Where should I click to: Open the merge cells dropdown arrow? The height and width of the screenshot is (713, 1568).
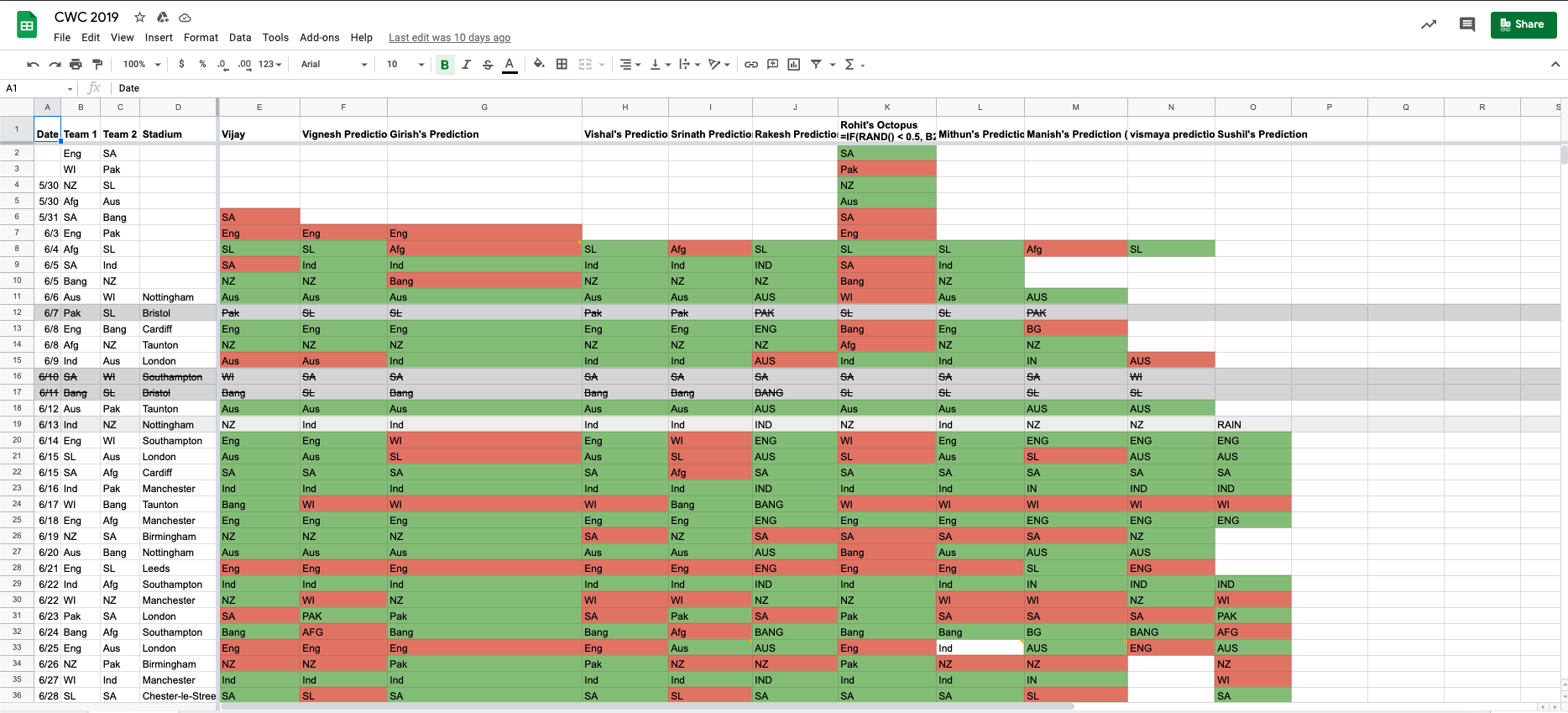point(602,65)
